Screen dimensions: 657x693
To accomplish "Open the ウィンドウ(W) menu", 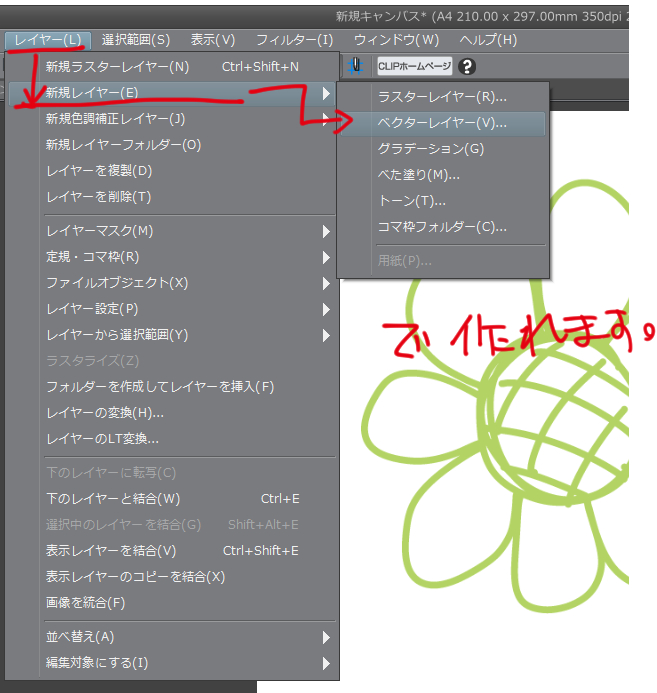I will [396, 40].
